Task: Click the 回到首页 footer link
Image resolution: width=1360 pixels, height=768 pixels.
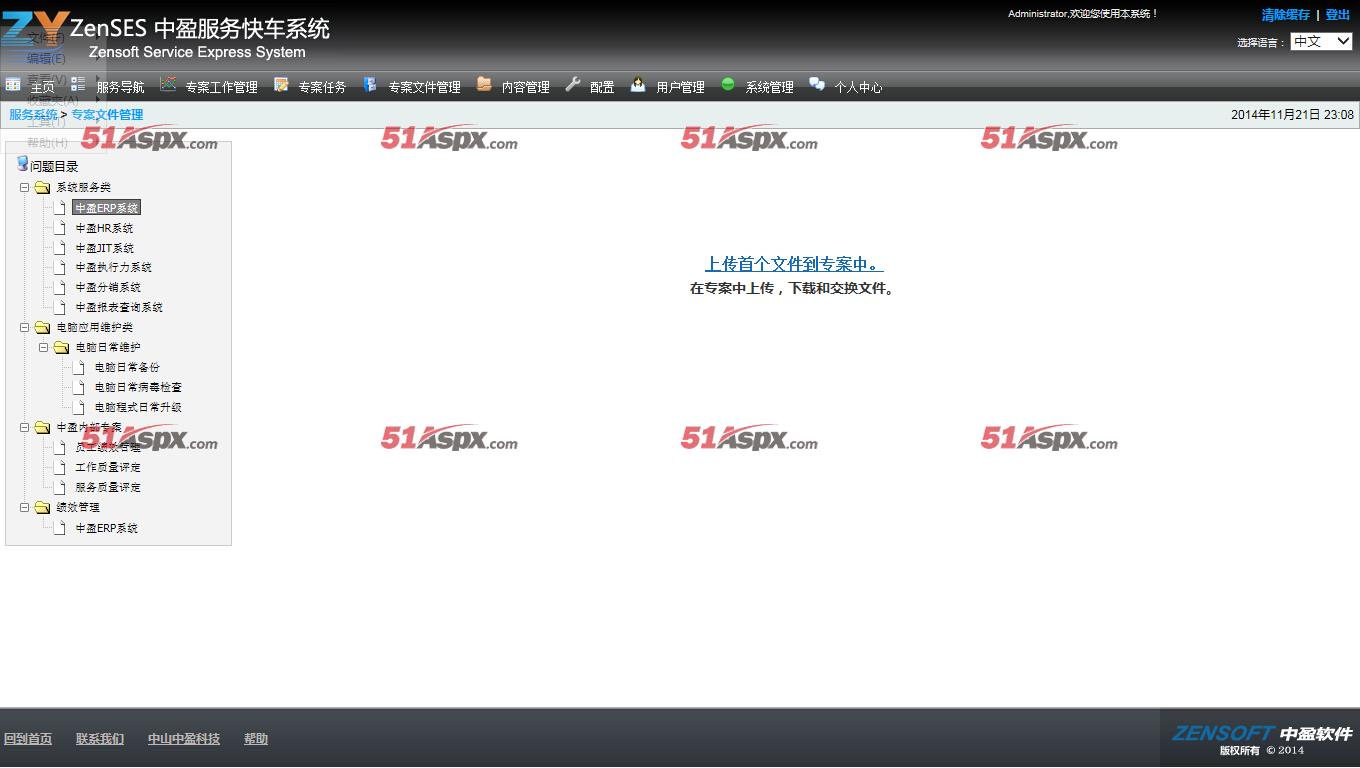Action: pyautogui.click(x=28, y=739)
